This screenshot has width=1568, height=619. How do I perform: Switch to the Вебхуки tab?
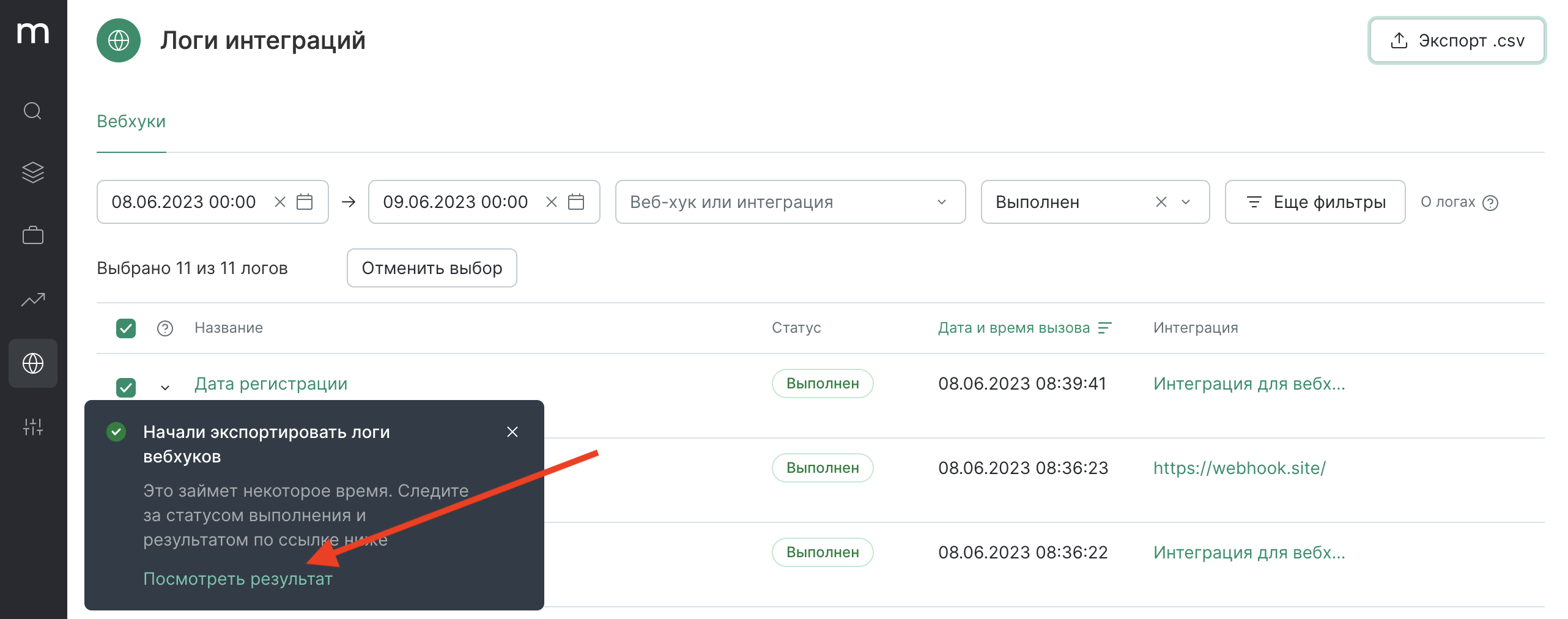(131, 121)
